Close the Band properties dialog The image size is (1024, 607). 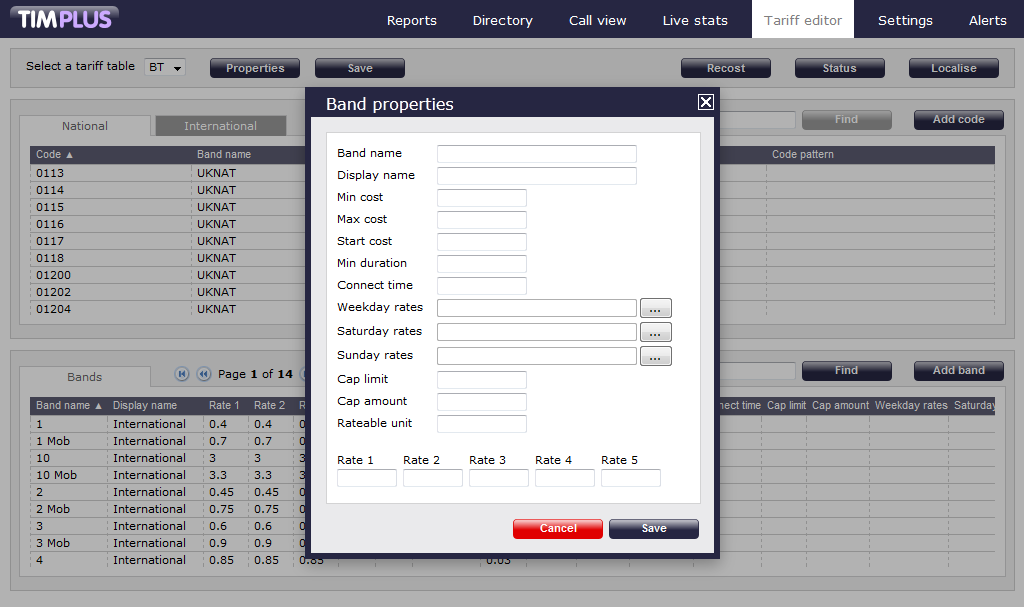(x=705, y=102)
